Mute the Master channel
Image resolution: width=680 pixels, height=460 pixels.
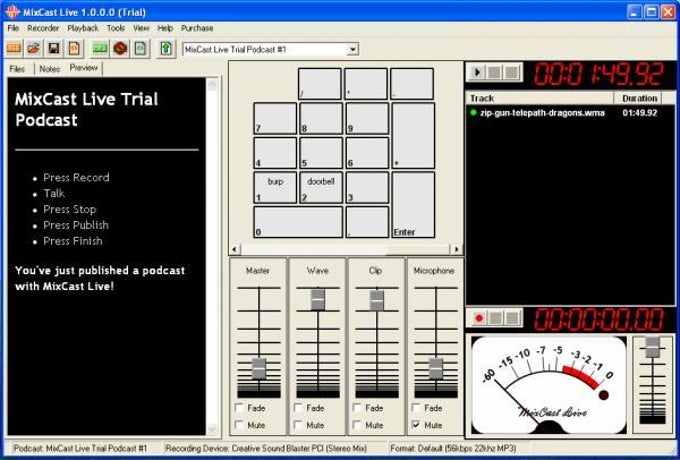coord(239,425)
